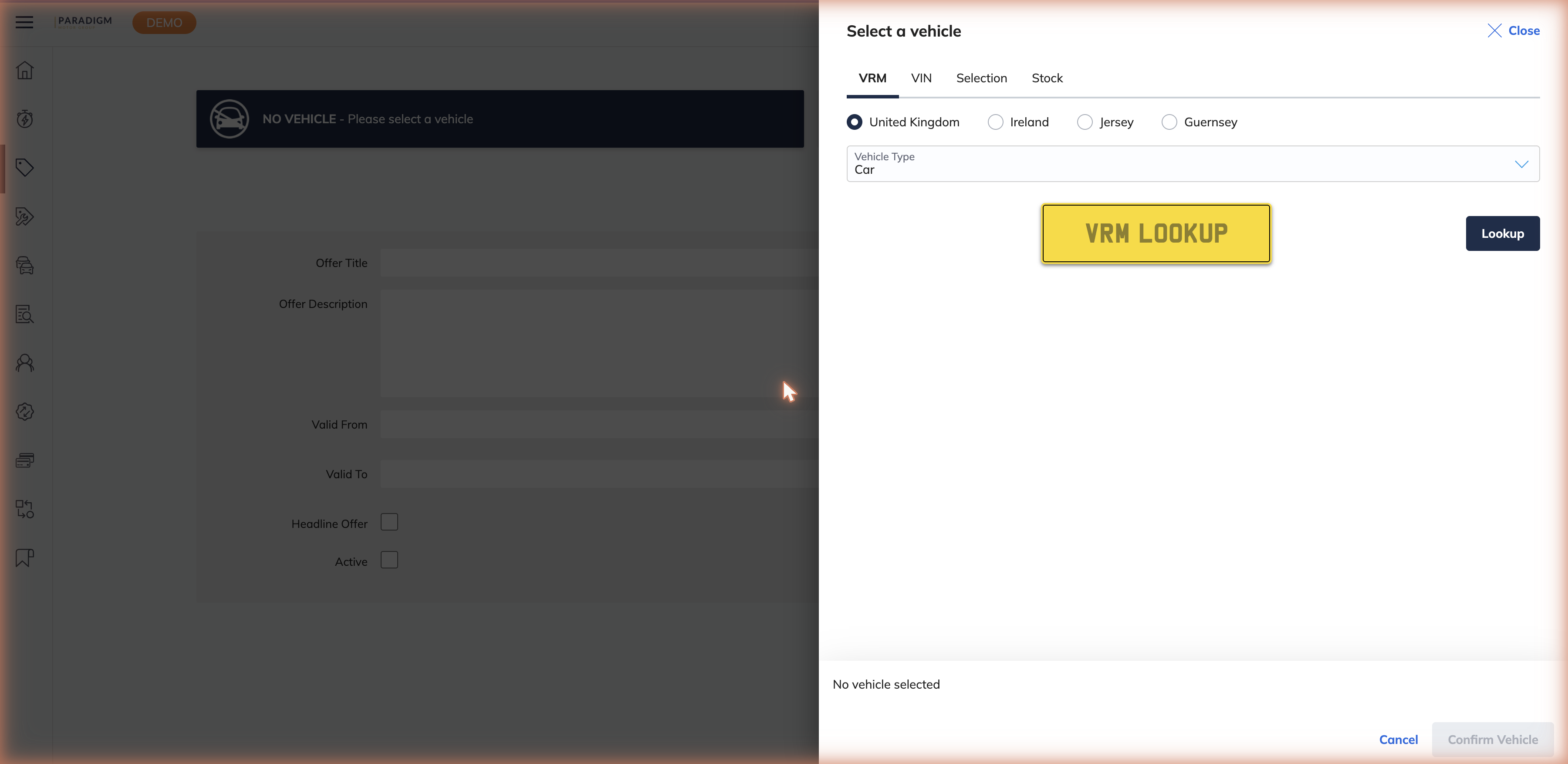The height and width of the screenshot is (764, 1568).
Task: Click the no-vehicle car icon in banner
Action: click(x=230, y=119)
